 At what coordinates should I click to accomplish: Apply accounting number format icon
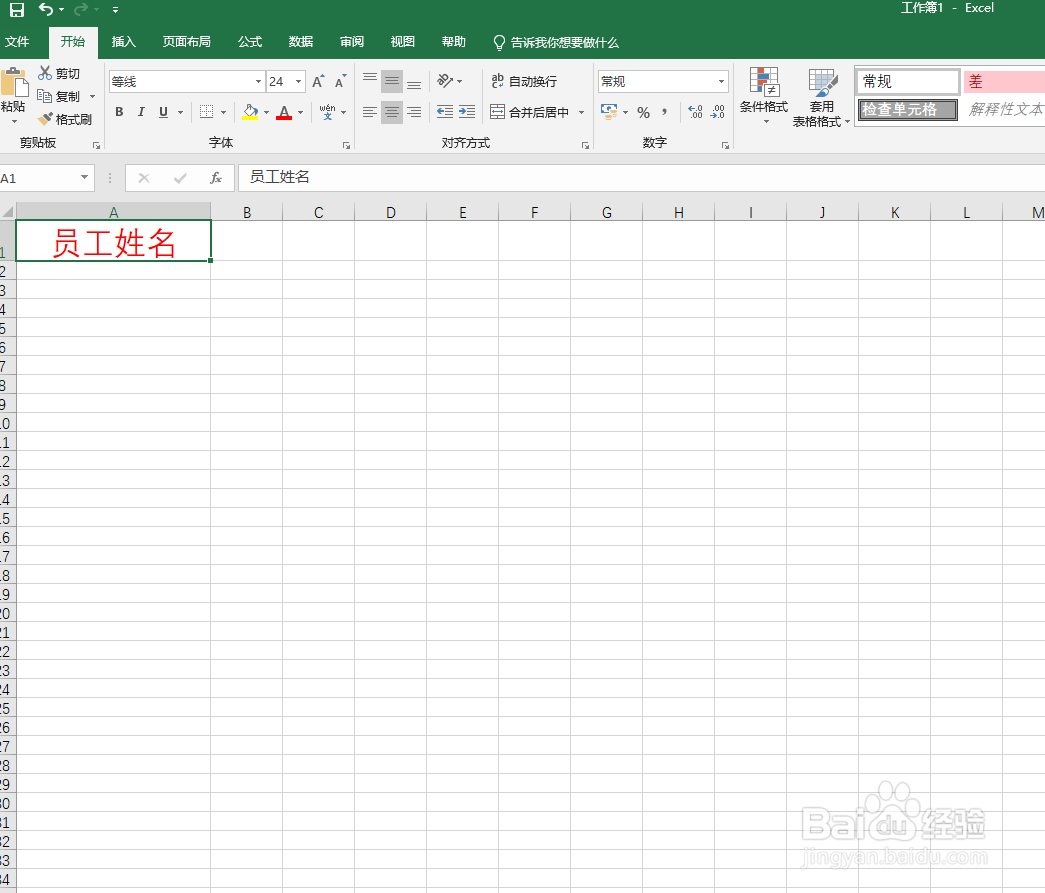609,111
